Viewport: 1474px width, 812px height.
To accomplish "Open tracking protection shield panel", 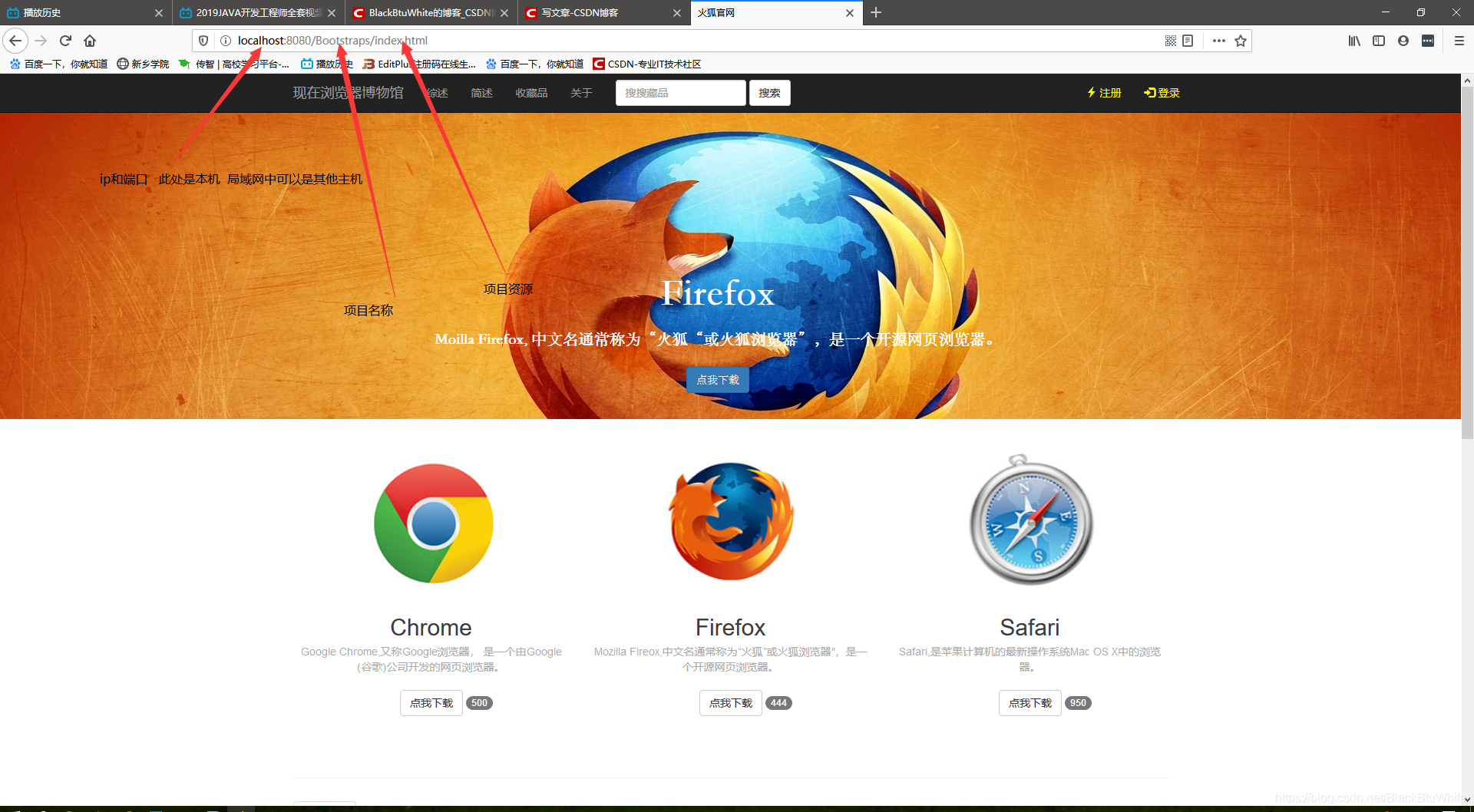I will click(203, 41).
